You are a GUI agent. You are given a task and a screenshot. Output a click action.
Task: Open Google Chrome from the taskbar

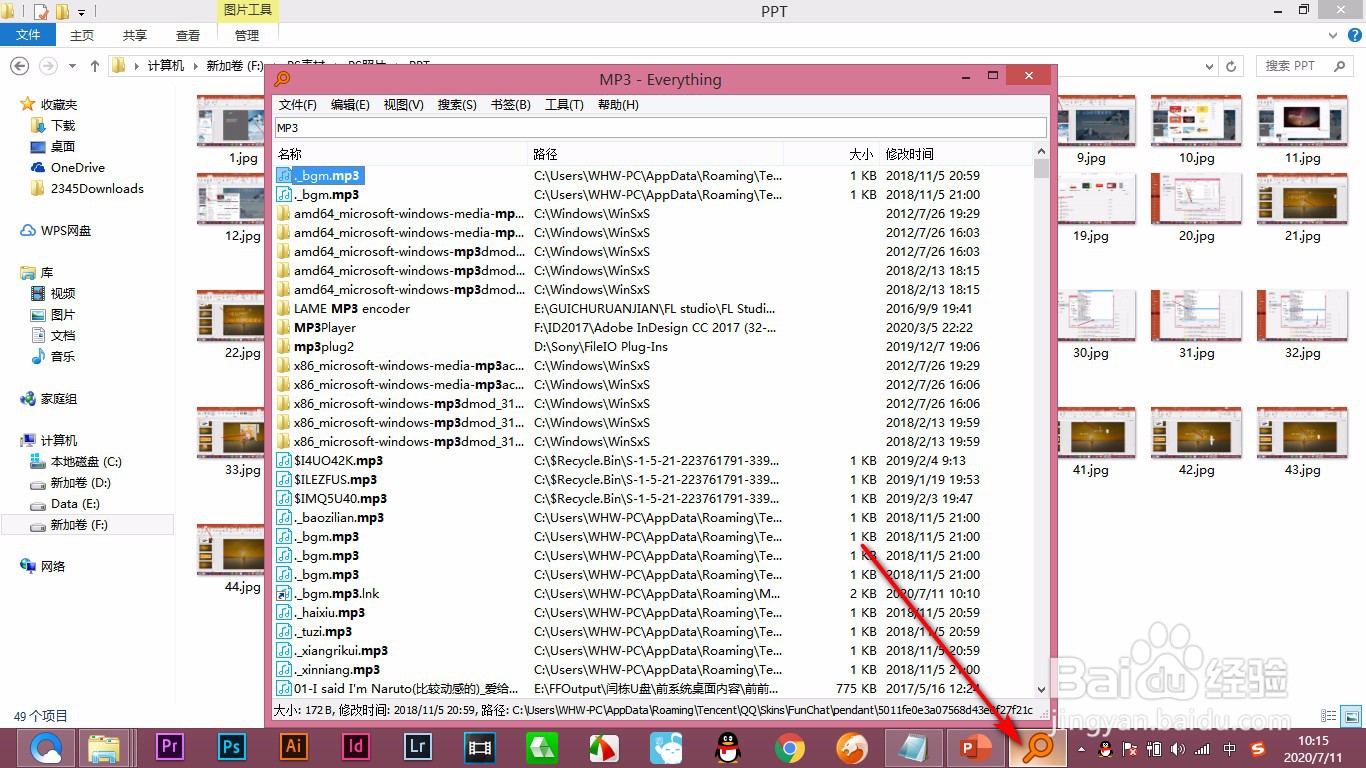(790, 747)
